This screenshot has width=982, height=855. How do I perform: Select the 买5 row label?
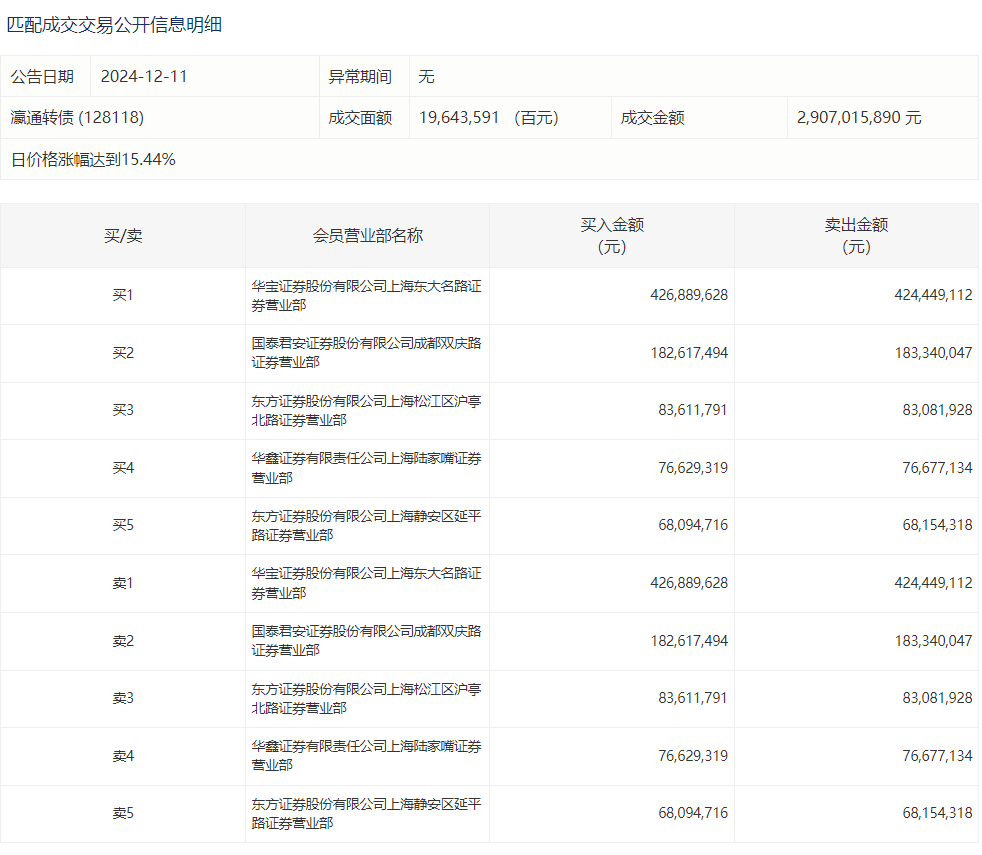coord(123,526)
